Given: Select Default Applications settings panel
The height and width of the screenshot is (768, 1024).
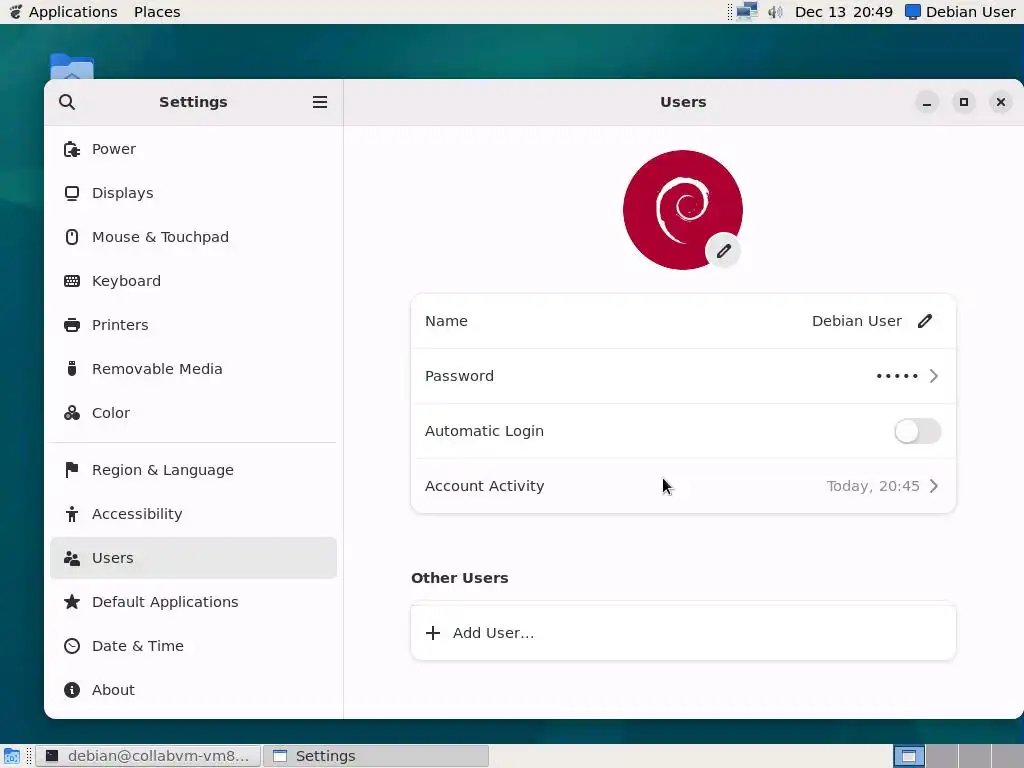Looking at the screenshot, I should (193, 601).
